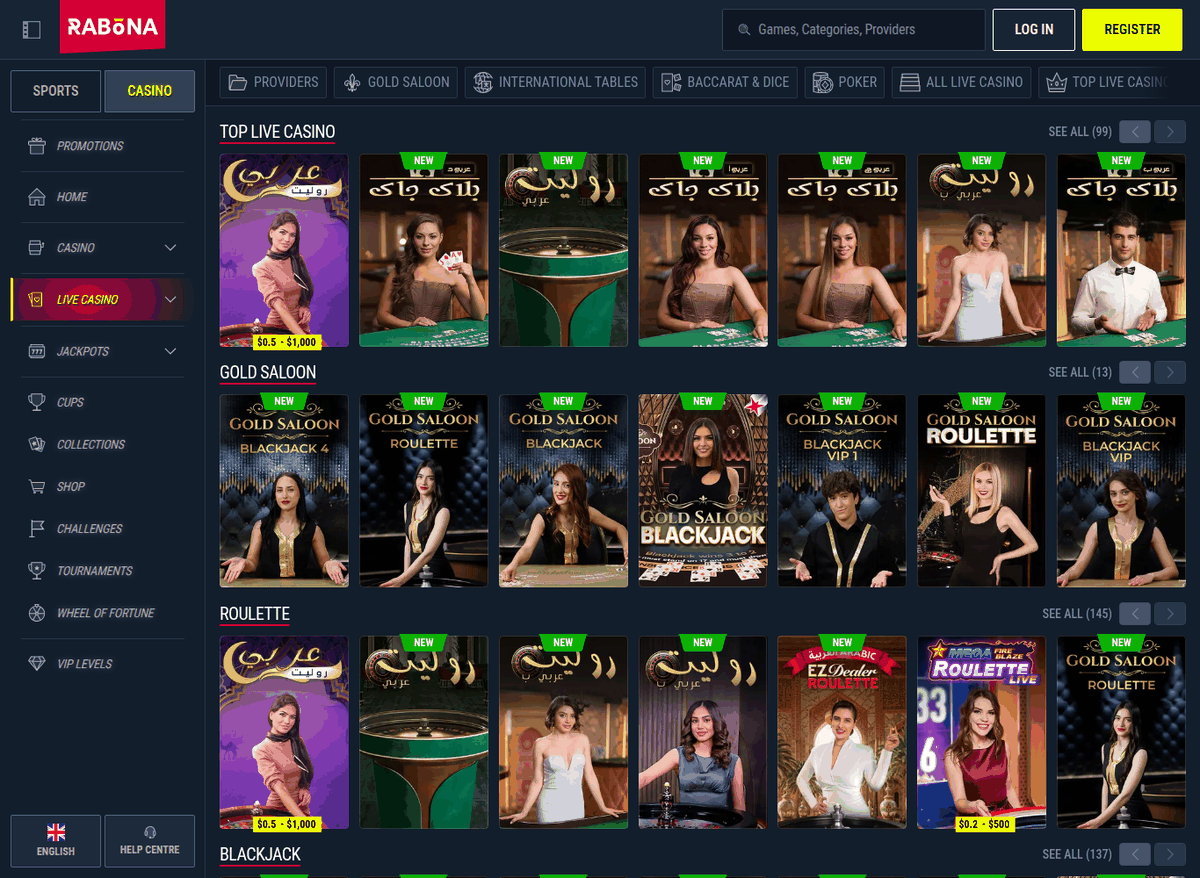Click the Tournaments cup icon
This screenshot has height=878, width=1200.
37,571
